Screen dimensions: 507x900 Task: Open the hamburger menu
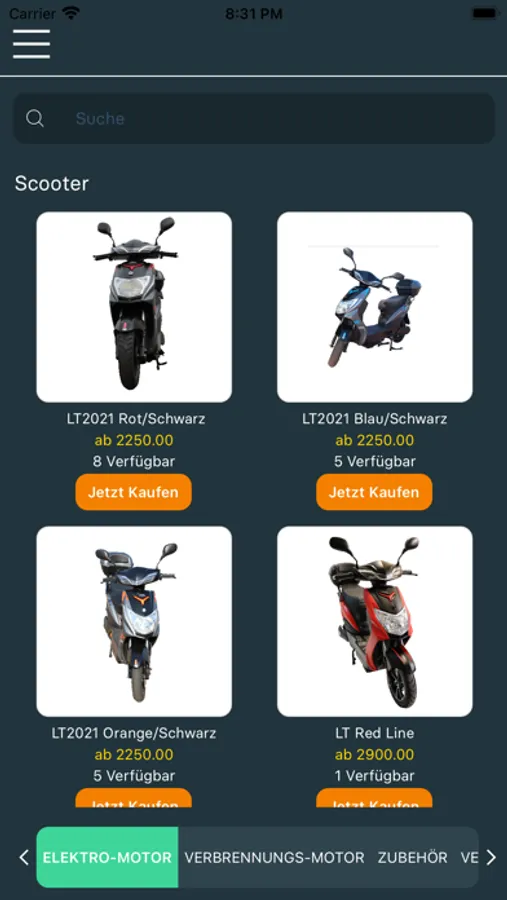click(x=32, y=44)
